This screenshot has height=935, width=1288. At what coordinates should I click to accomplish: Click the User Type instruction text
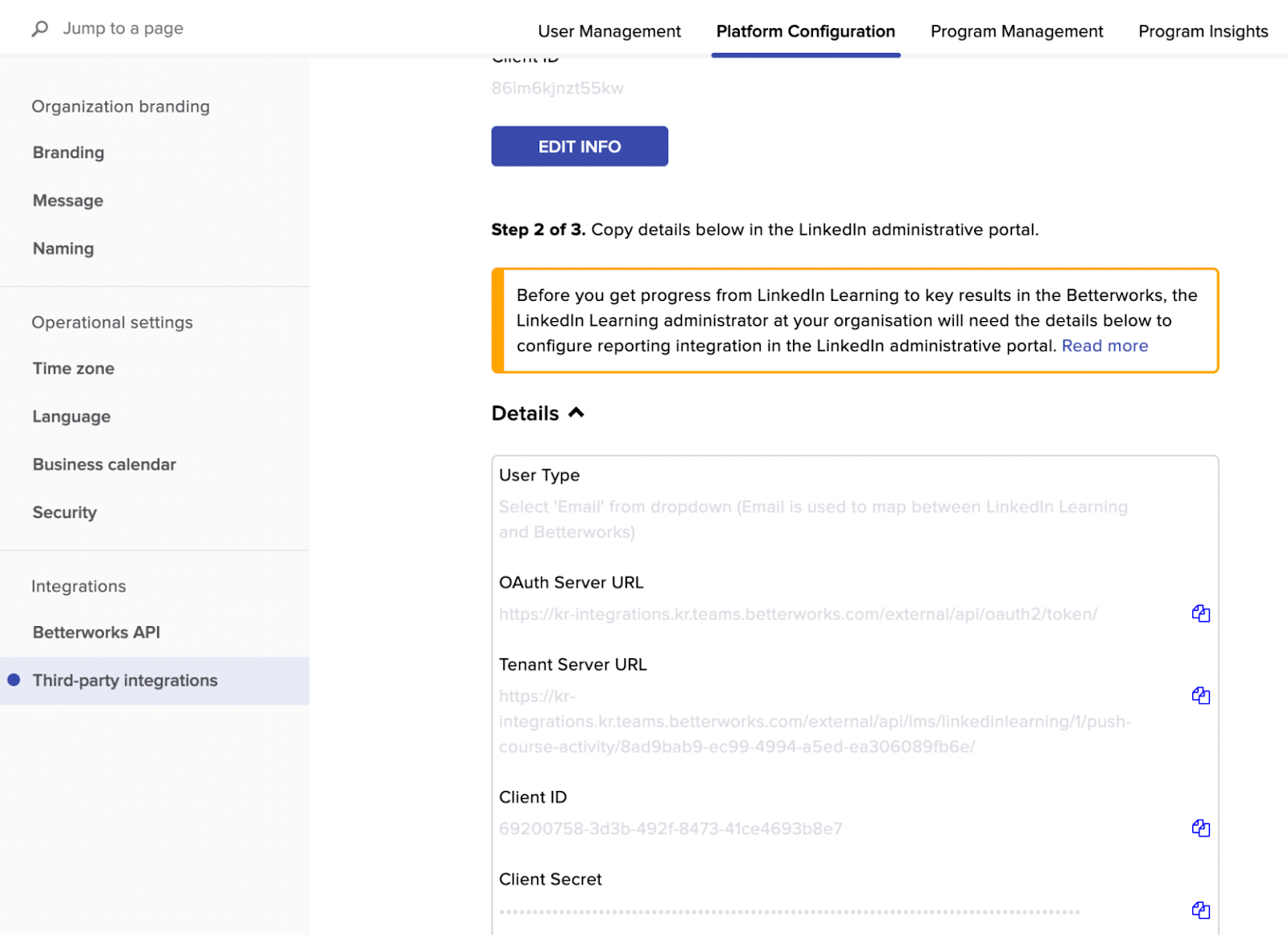(x=813, y=520)
